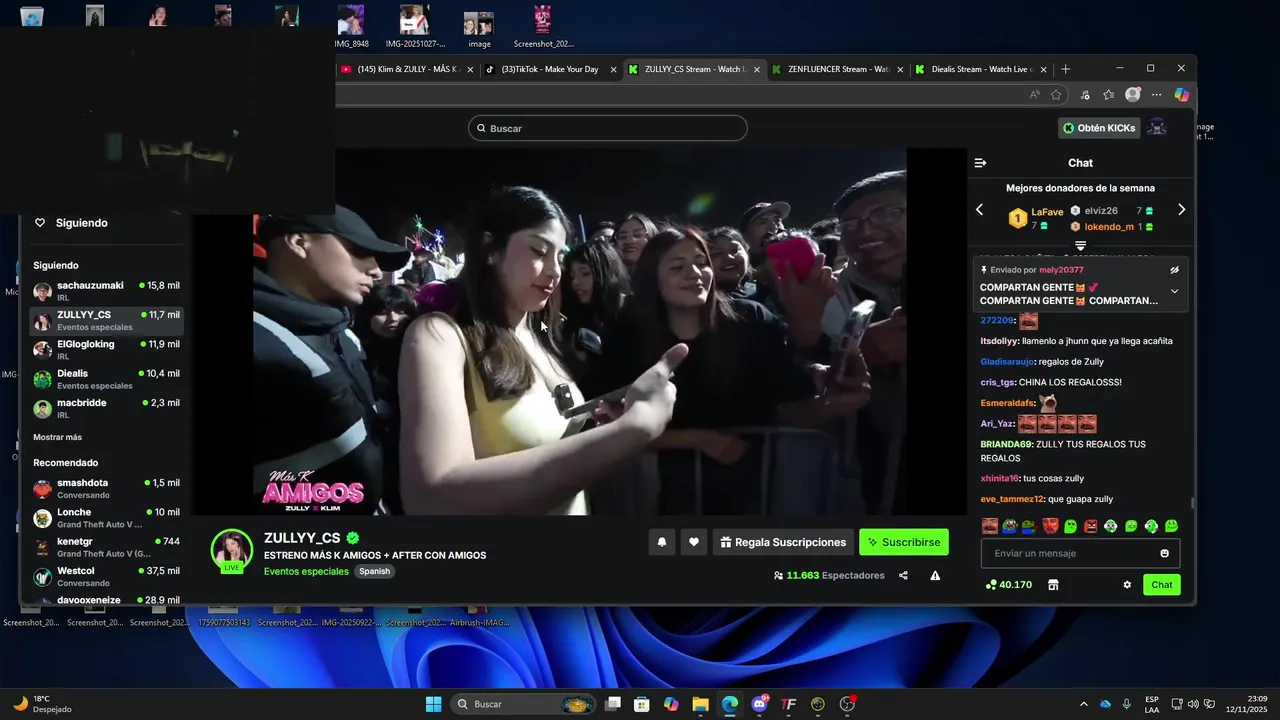Screen dimensions: 1280x720
Task: Open File Explorer from taskbar
Action: (700, 704)
